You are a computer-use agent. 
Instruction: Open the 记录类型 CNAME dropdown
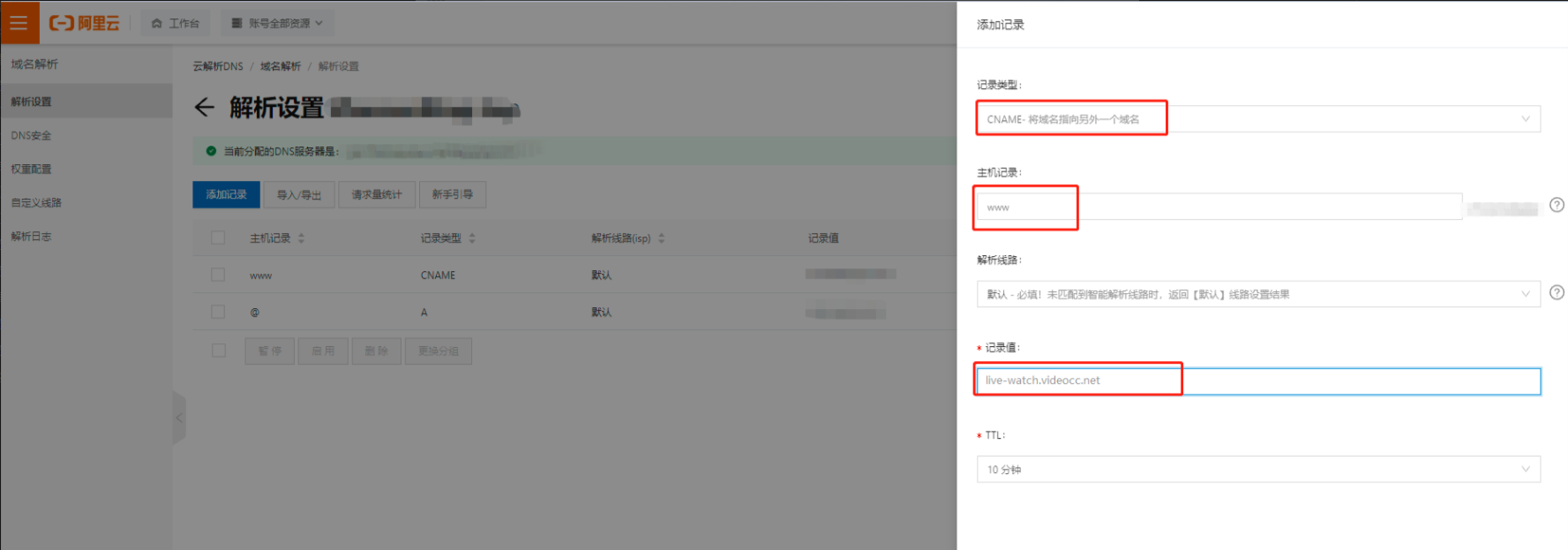point(1258,119)
